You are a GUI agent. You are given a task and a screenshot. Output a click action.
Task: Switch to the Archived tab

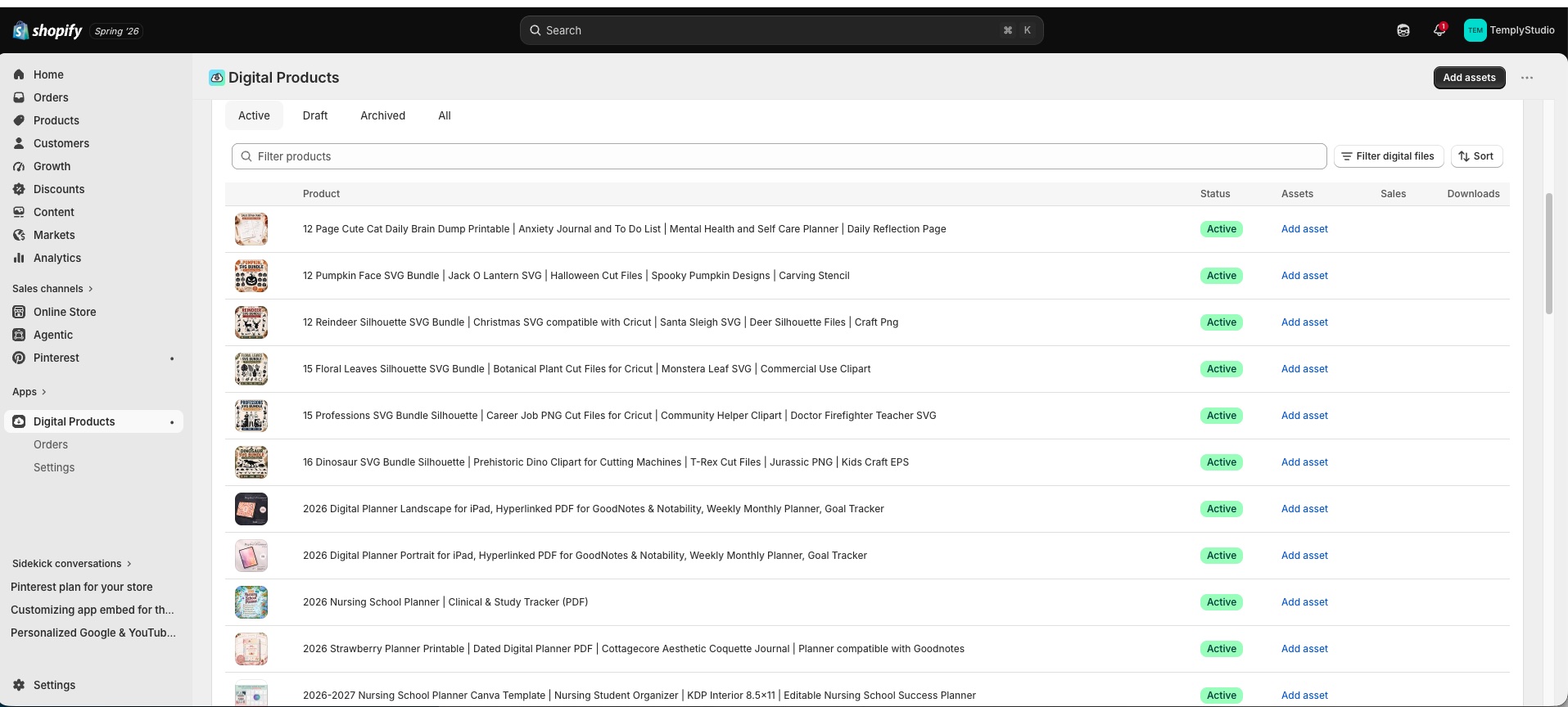click(x=382, y=115)
